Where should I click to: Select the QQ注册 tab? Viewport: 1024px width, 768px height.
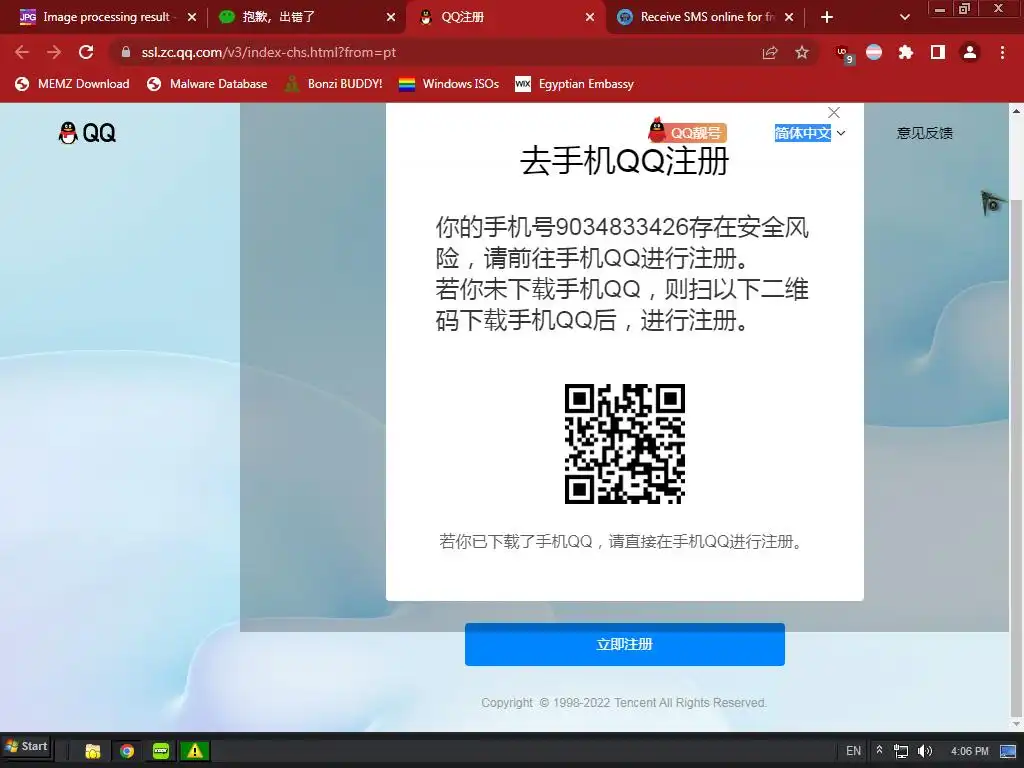pos(507,18)
